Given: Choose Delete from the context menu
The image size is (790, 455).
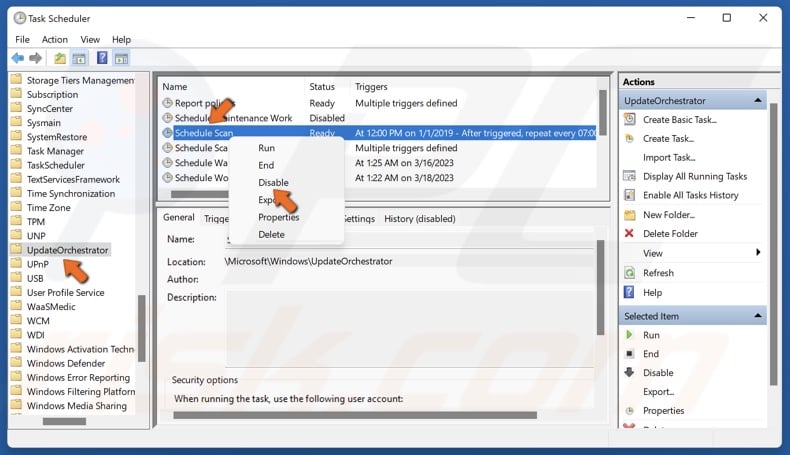Looking at the screenshot, I should click(271, 234).
